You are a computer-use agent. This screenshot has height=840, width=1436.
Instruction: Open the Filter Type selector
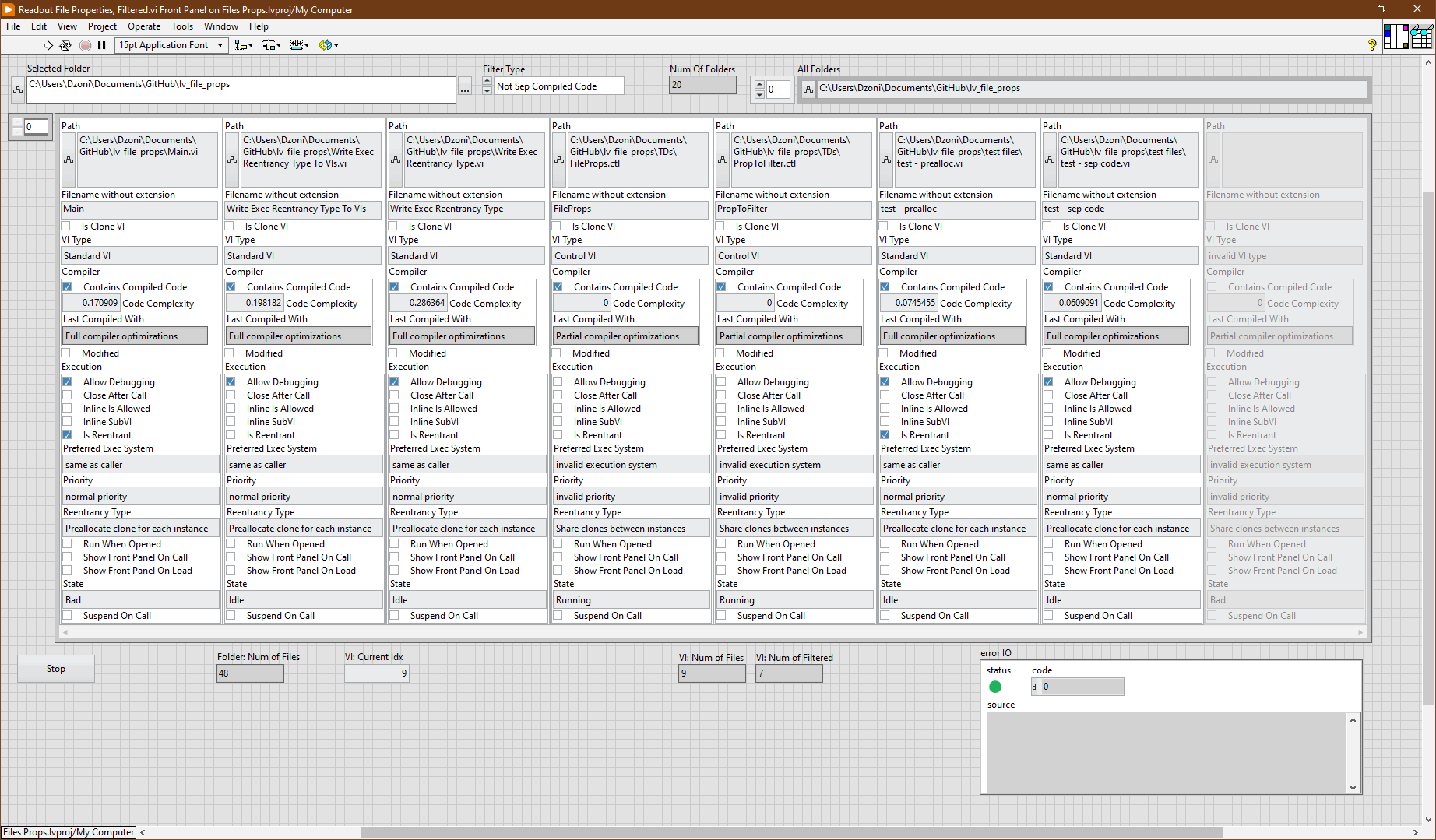[559, 86]
